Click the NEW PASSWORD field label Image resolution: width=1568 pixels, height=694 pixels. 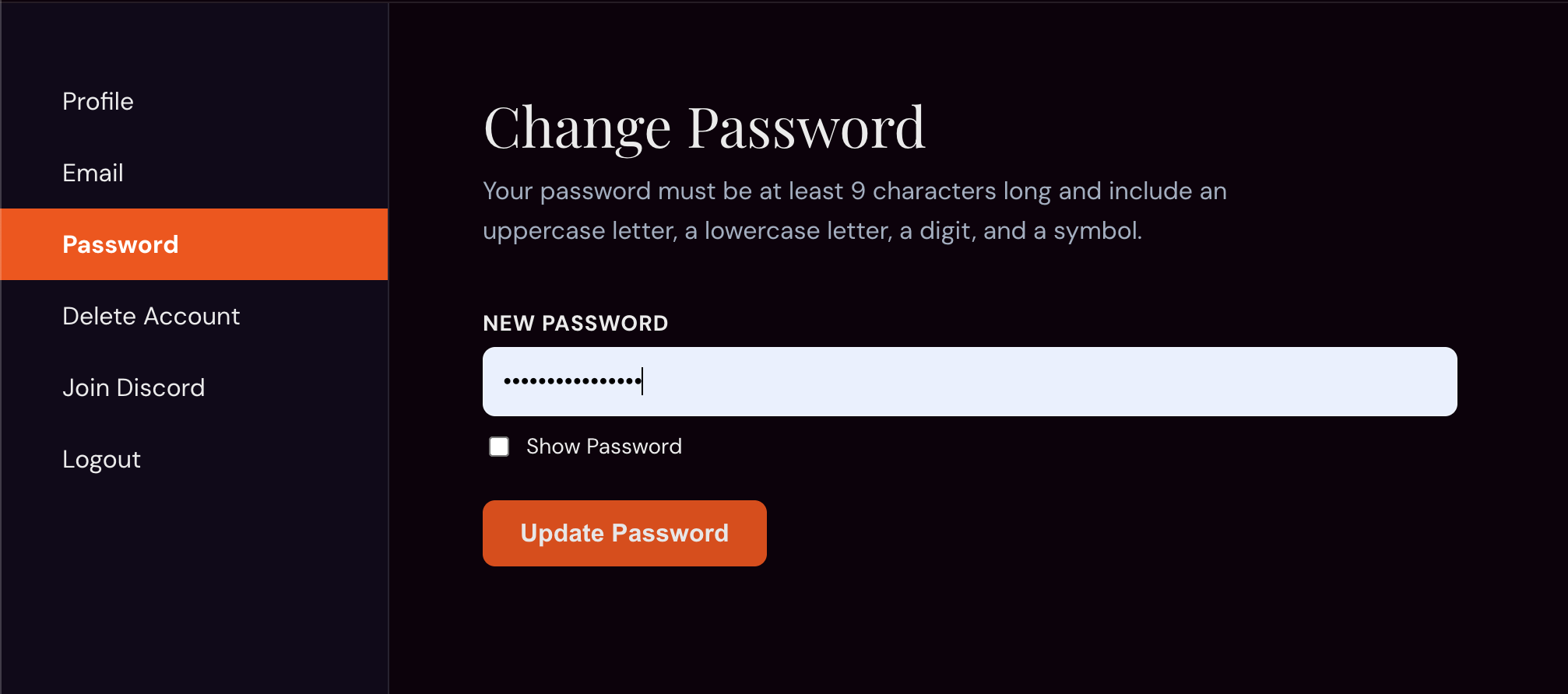tap(575, 324)
